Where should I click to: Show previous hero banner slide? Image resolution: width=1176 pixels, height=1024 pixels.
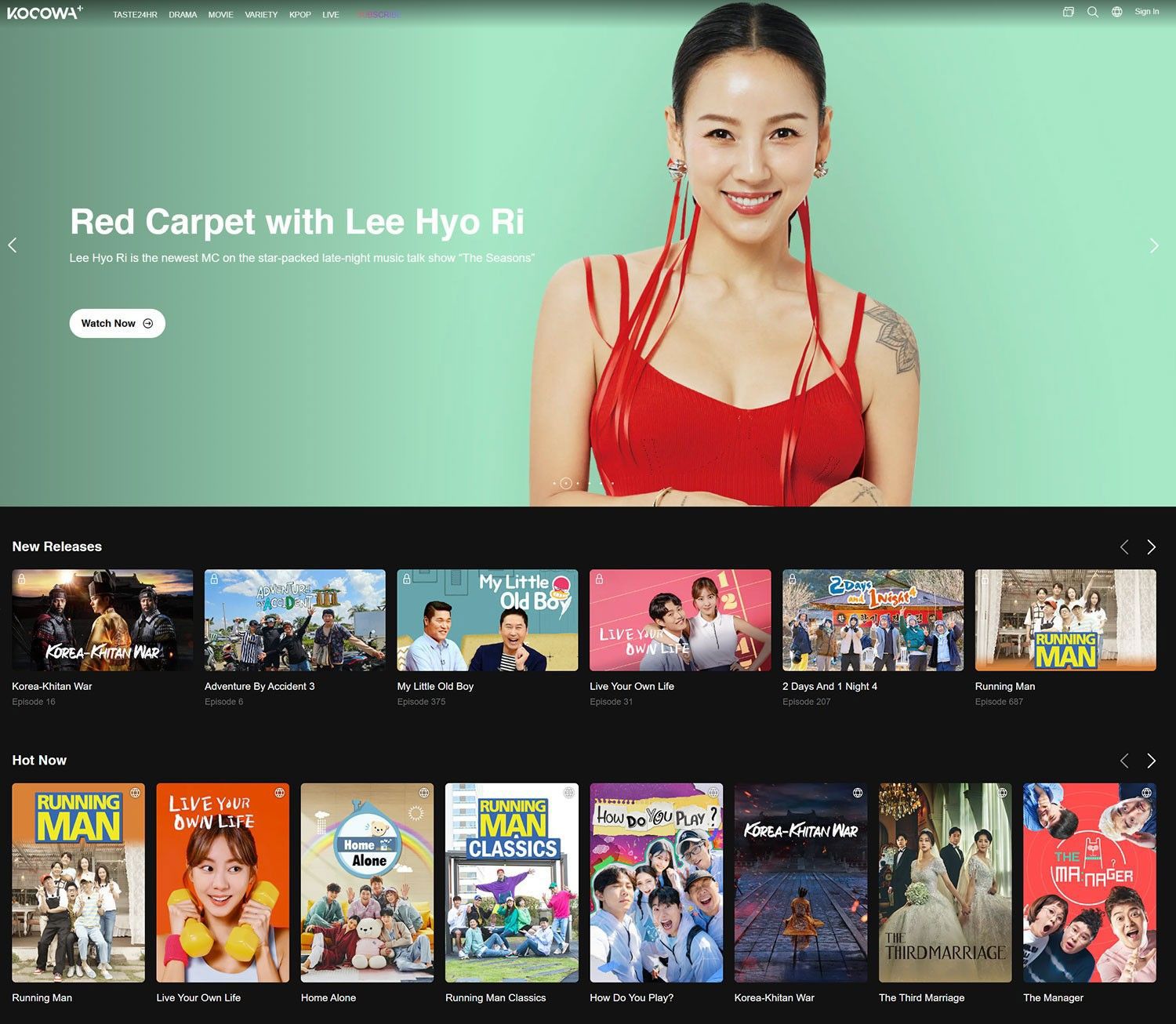[x=13, y=245]
